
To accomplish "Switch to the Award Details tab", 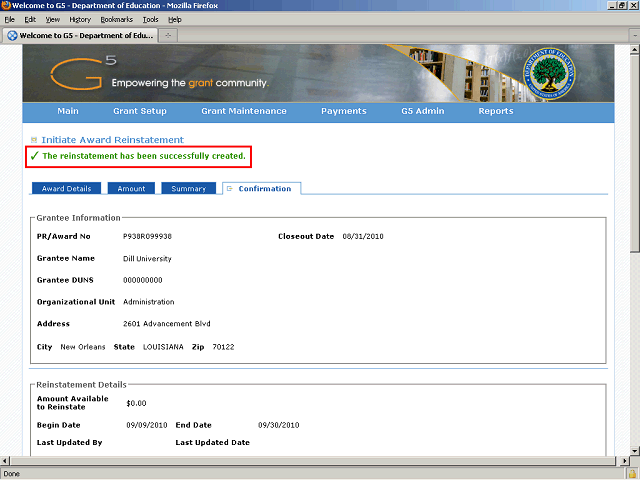I will (x=66, y=189).
